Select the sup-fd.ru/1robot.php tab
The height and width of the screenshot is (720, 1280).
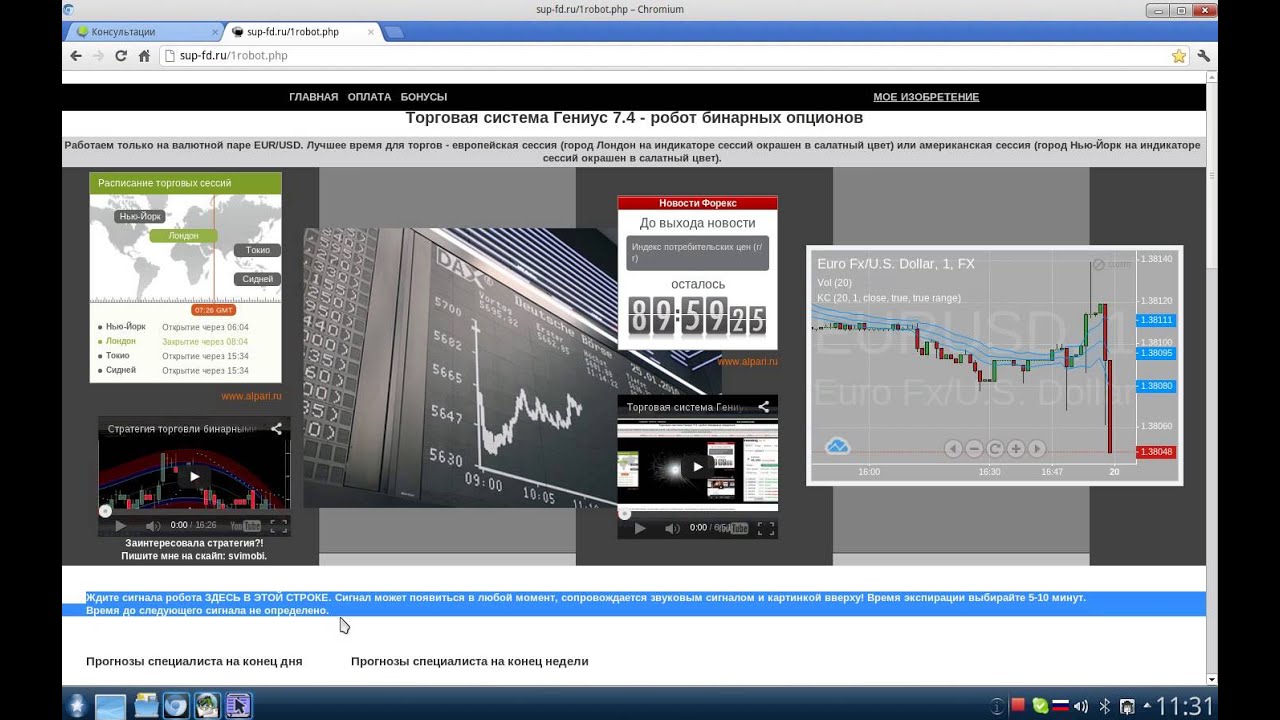click(x=300, y=32)
